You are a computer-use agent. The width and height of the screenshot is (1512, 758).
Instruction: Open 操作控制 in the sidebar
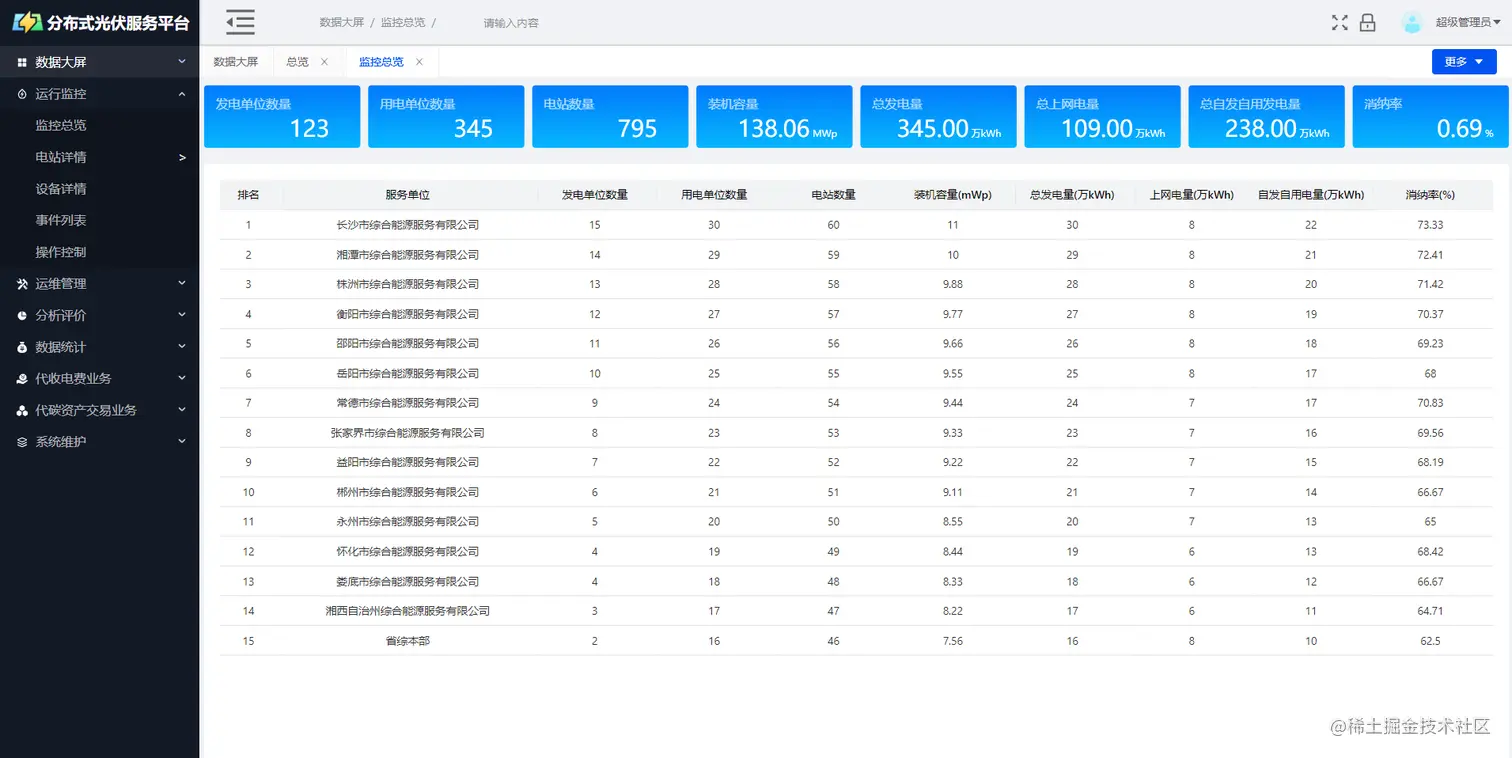click(x=61, y=252)
